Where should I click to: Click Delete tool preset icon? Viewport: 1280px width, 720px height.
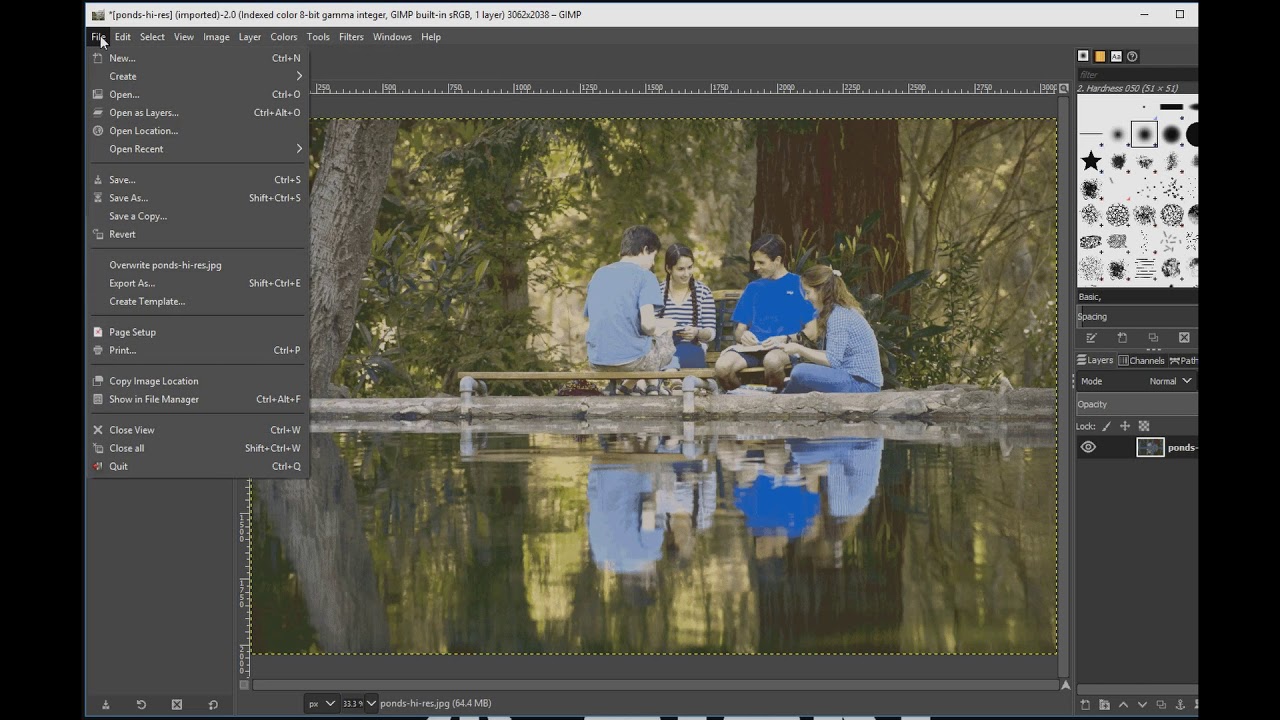point(177,704)
